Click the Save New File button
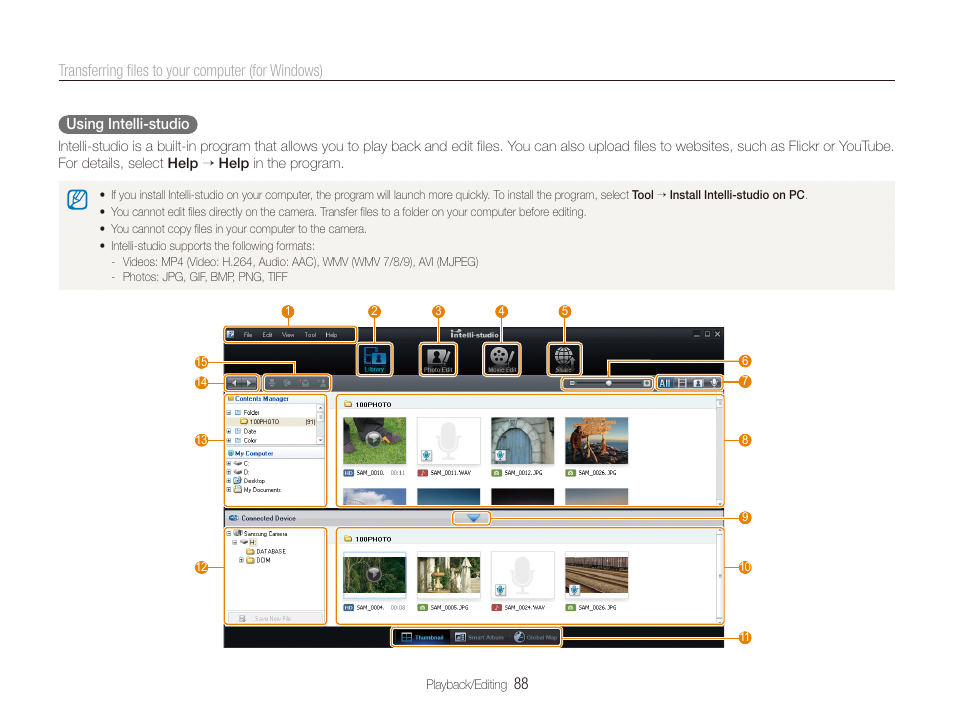This screenshot has width=954, height=720. pos(274,618)
